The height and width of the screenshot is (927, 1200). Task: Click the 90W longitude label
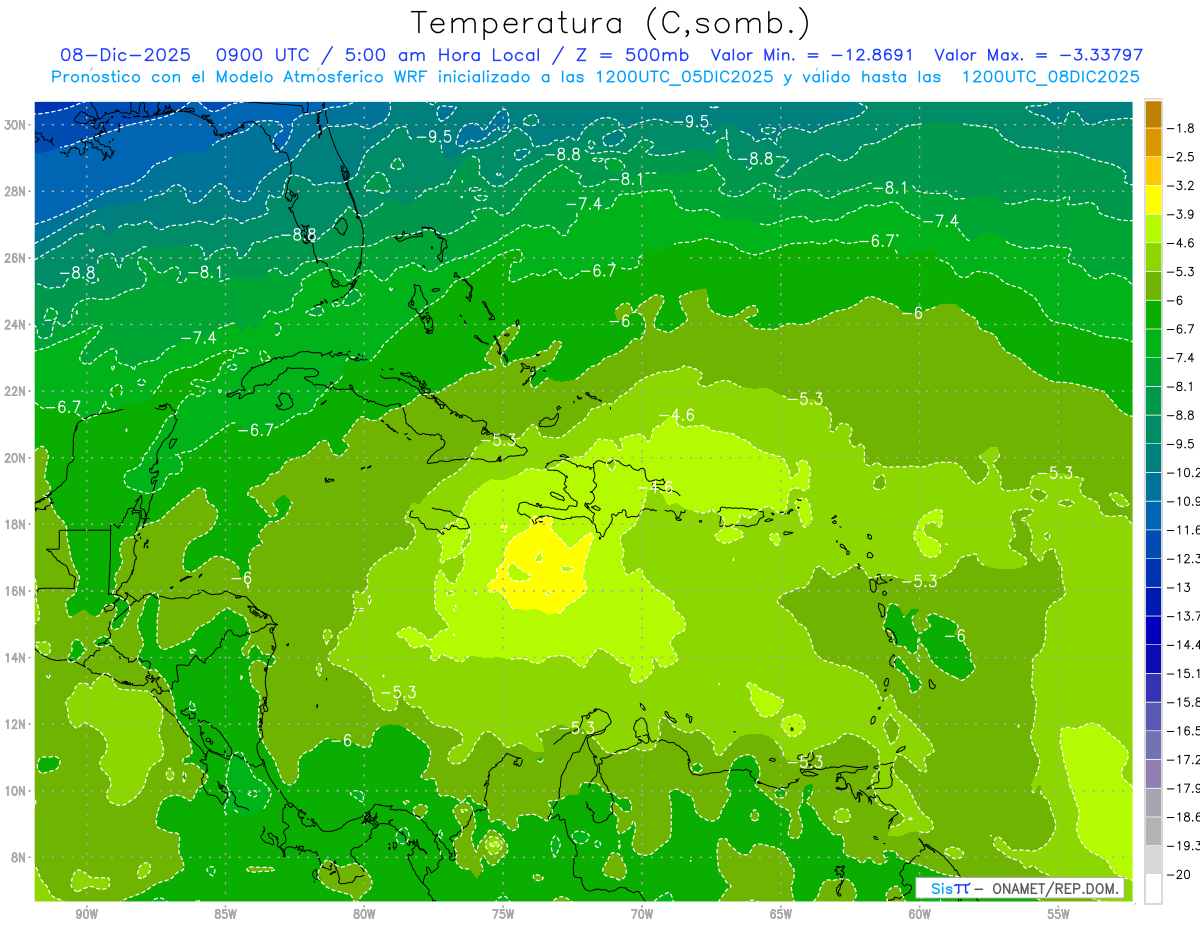pyautogui.click(x=86, y=913)
